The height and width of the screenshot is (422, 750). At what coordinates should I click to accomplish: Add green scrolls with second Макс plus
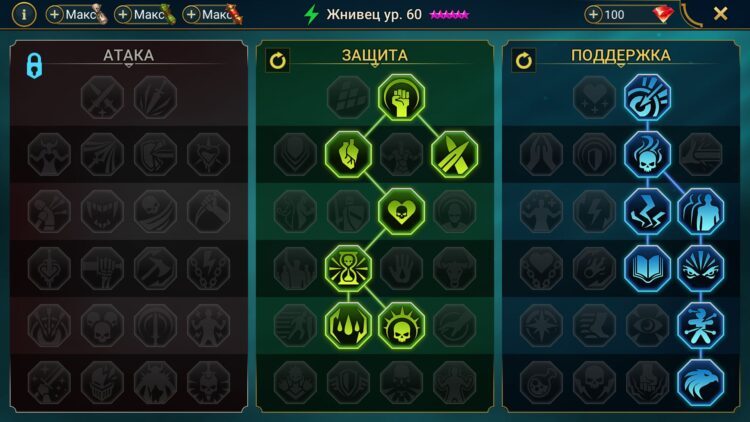(122, 15)
